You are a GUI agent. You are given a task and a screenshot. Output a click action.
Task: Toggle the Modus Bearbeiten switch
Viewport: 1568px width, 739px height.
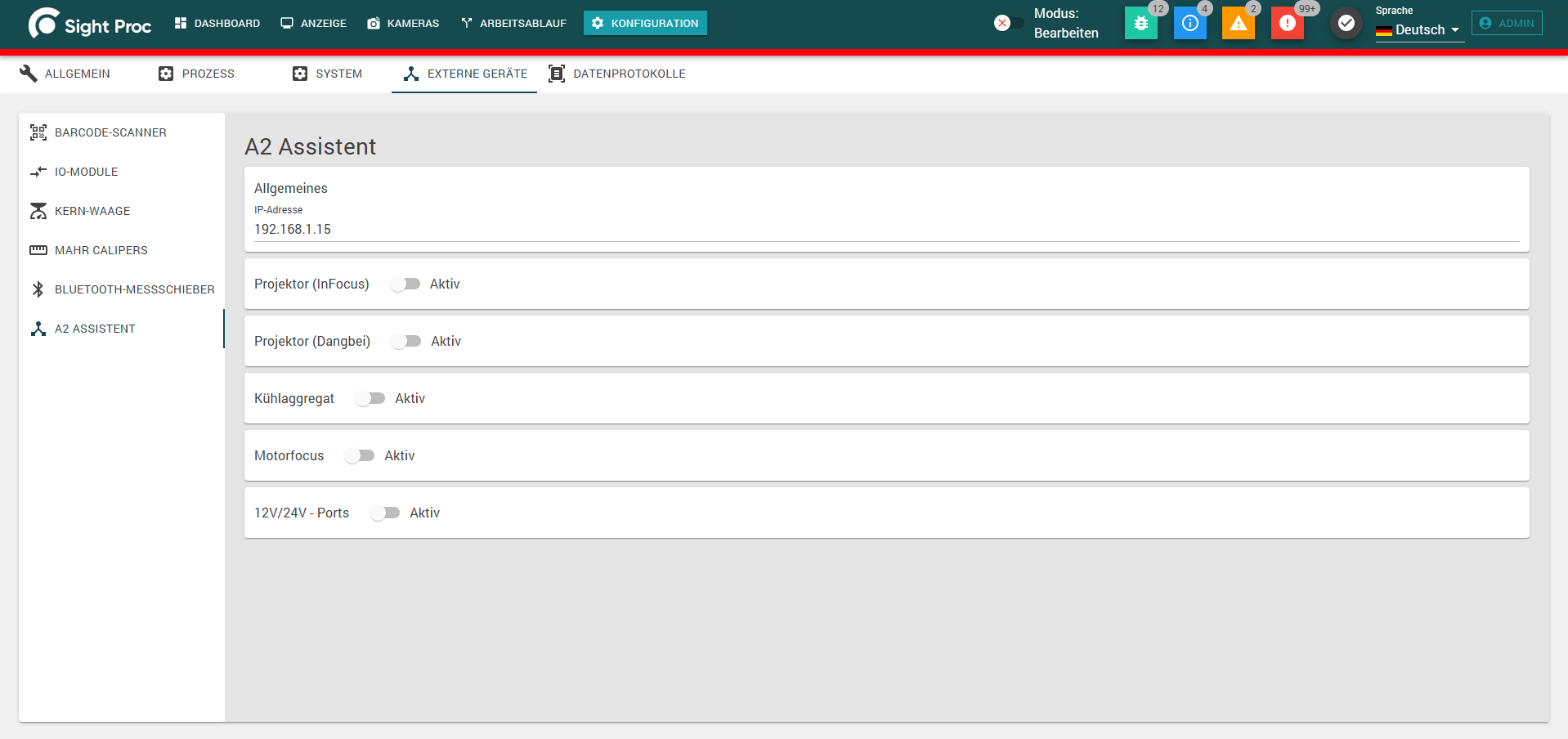pyautogui.click(x=1008, y=23)
